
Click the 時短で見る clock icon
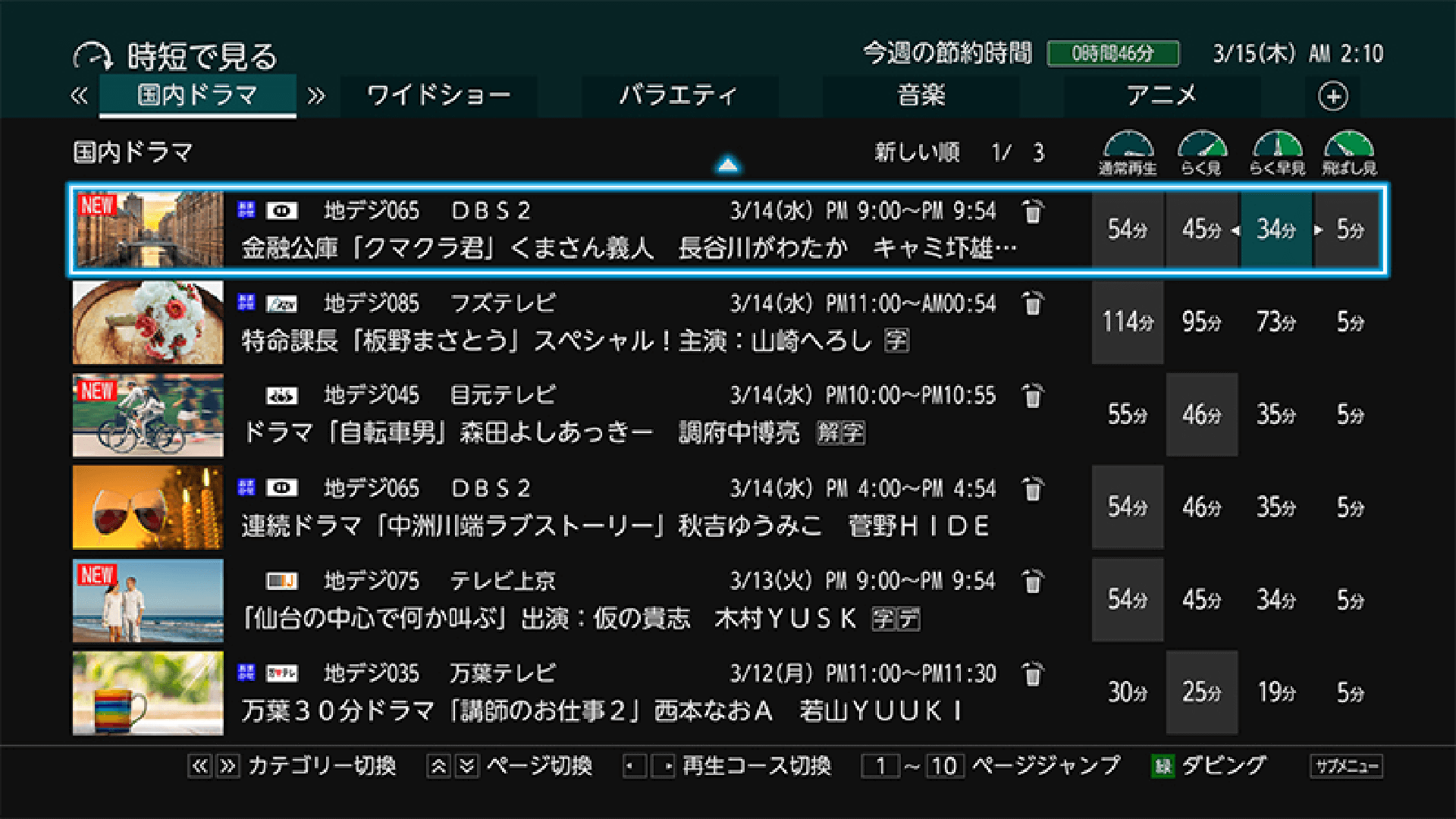pos(93,56)
